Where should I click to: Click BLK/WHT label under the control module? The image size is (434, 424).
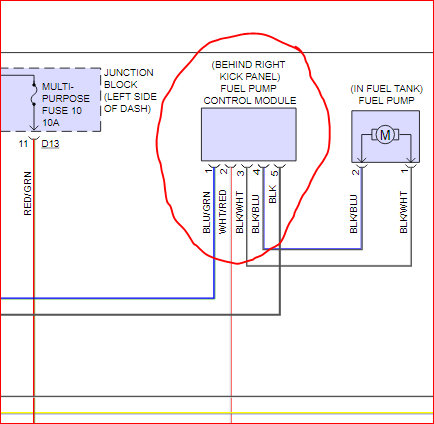(239, 212)
